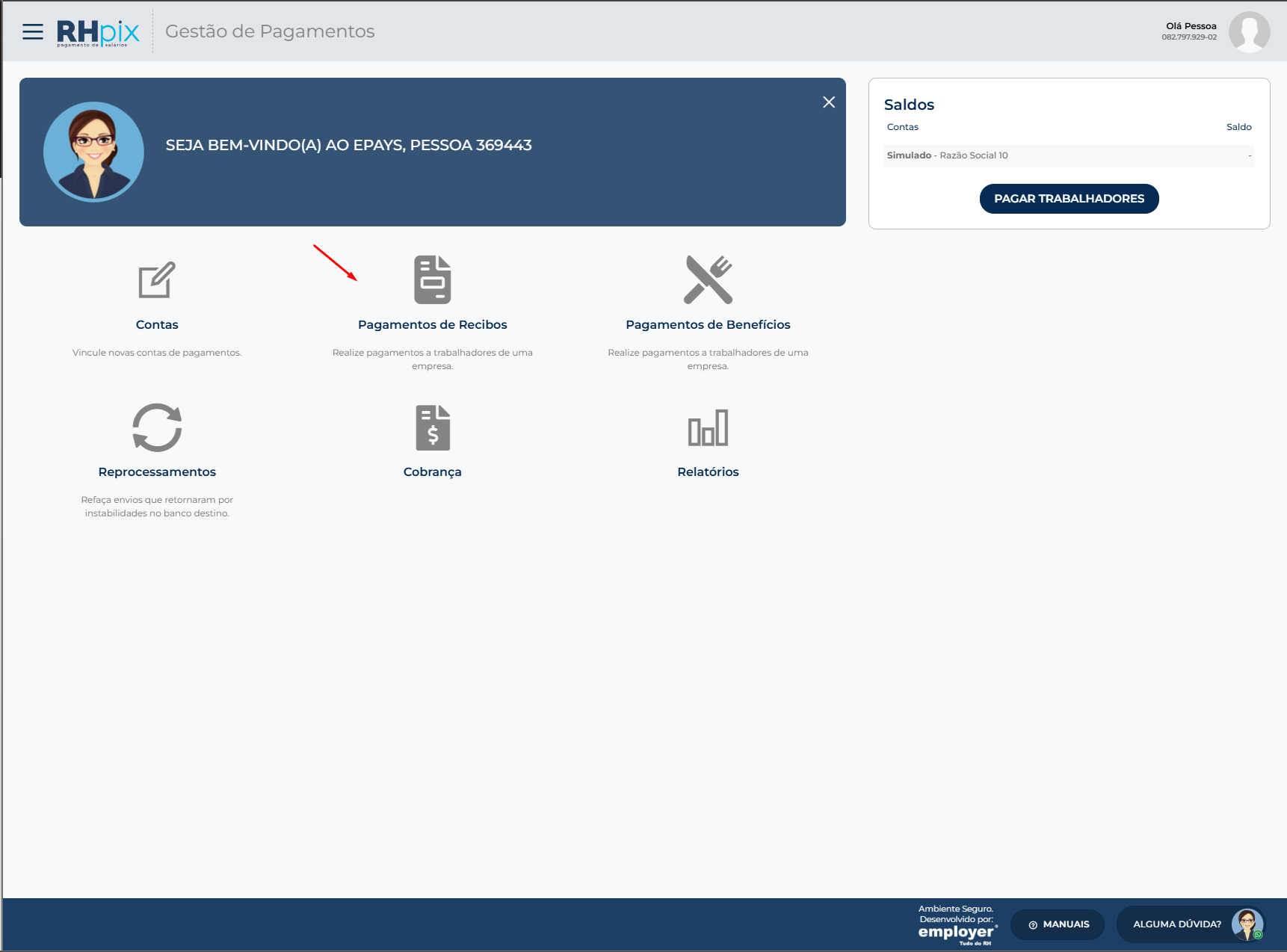Open the Cobrança invoice icon

(433, 427)
